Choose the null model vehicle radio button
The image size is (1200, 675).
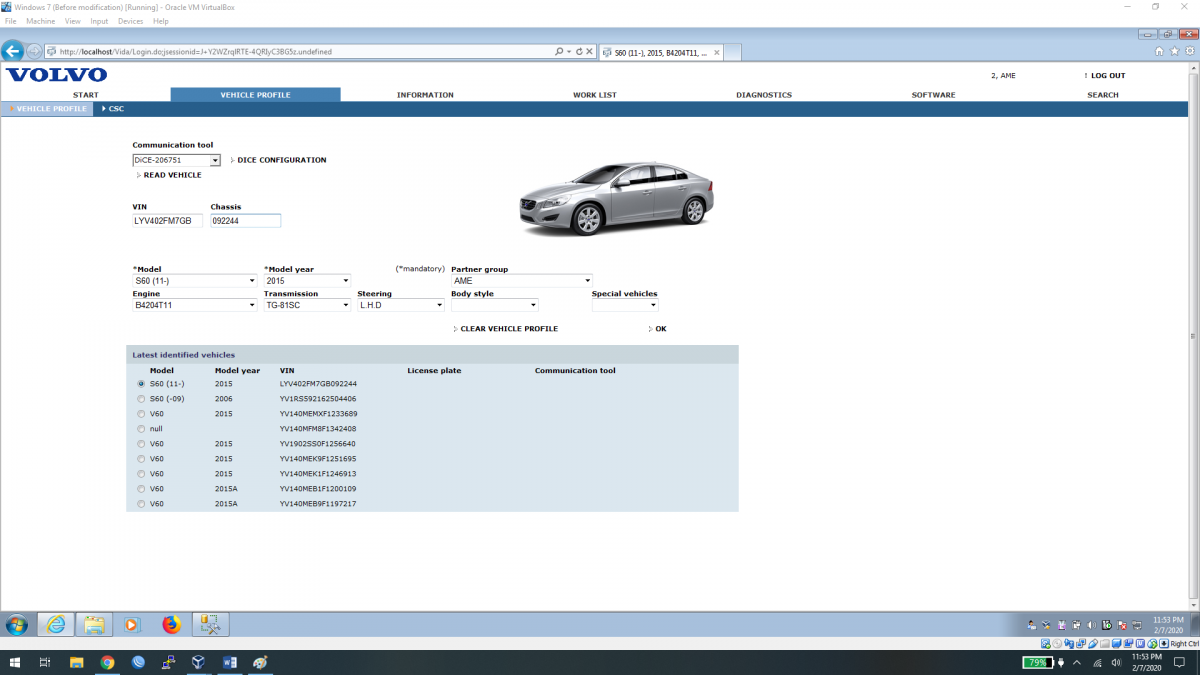coord(141,429)
